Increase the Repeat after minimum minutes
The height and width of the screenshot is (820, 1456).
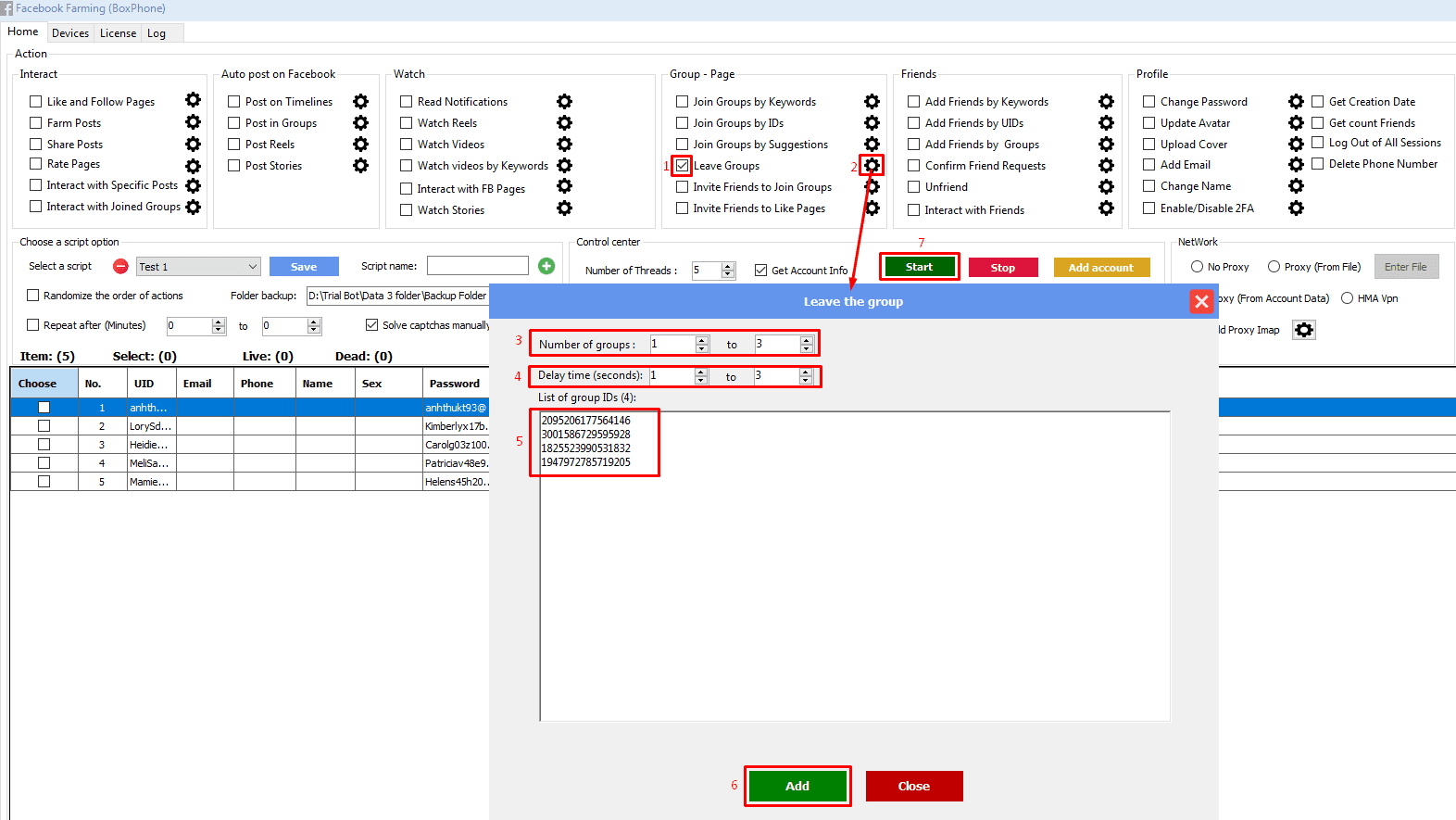click(x=219, y=322)
